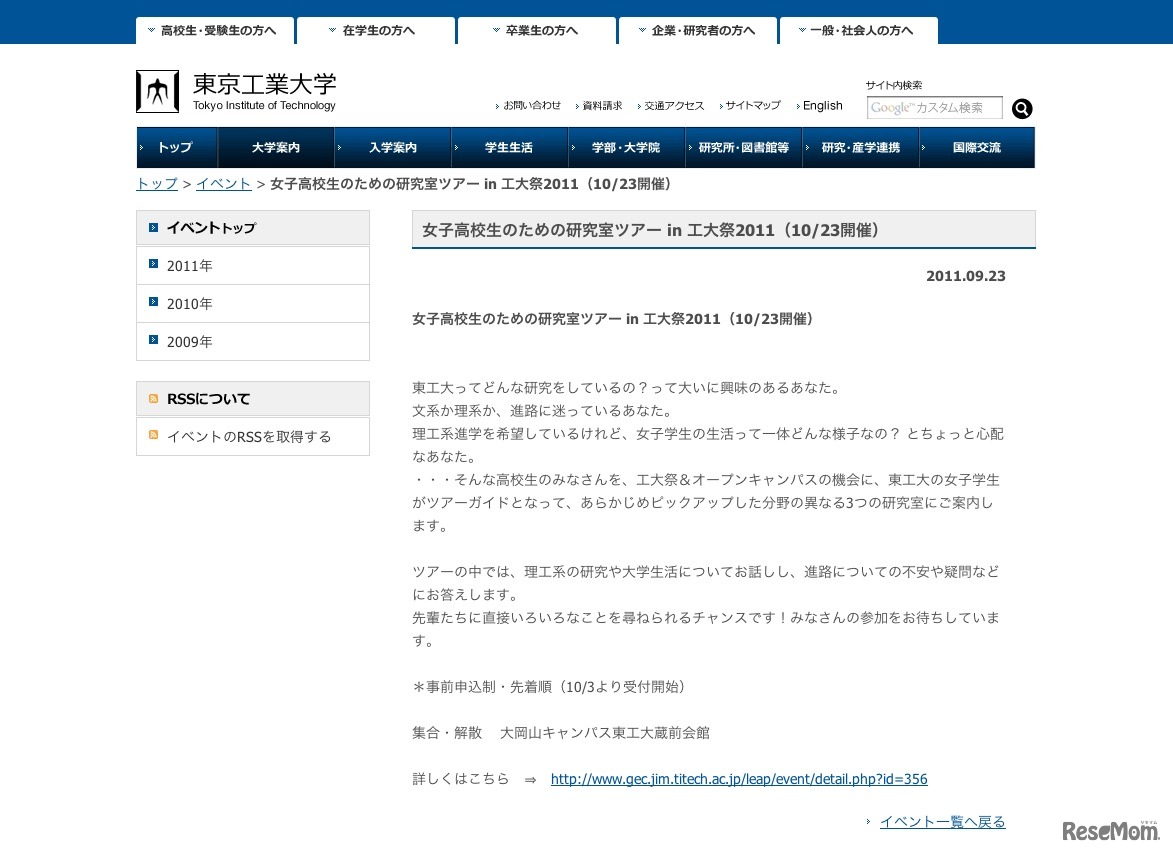The width and height of the screenshot is (1173, 854).
Task: Open 学生生活 in the main navigation
Action: click(x=509, y=147)
